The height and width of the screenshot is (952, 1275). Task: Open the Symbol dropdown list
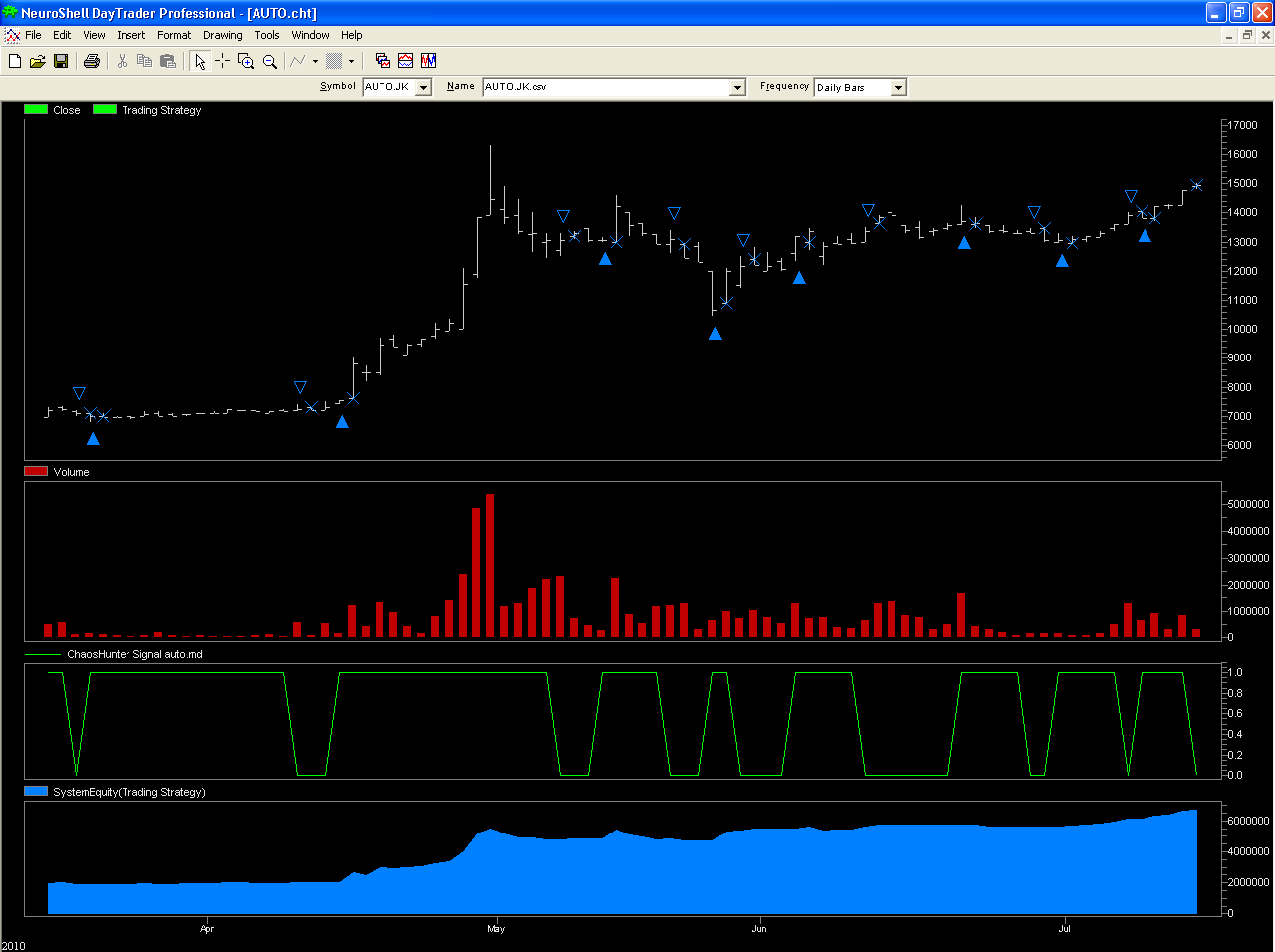click(423, 88)
